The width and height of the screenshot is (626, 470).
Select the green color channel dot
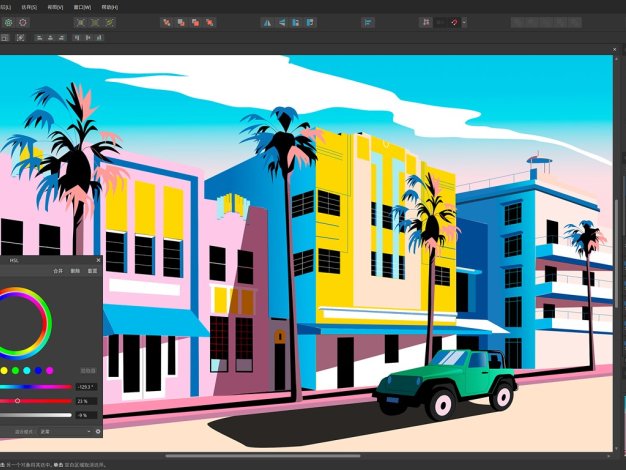(x=15, y=371)
